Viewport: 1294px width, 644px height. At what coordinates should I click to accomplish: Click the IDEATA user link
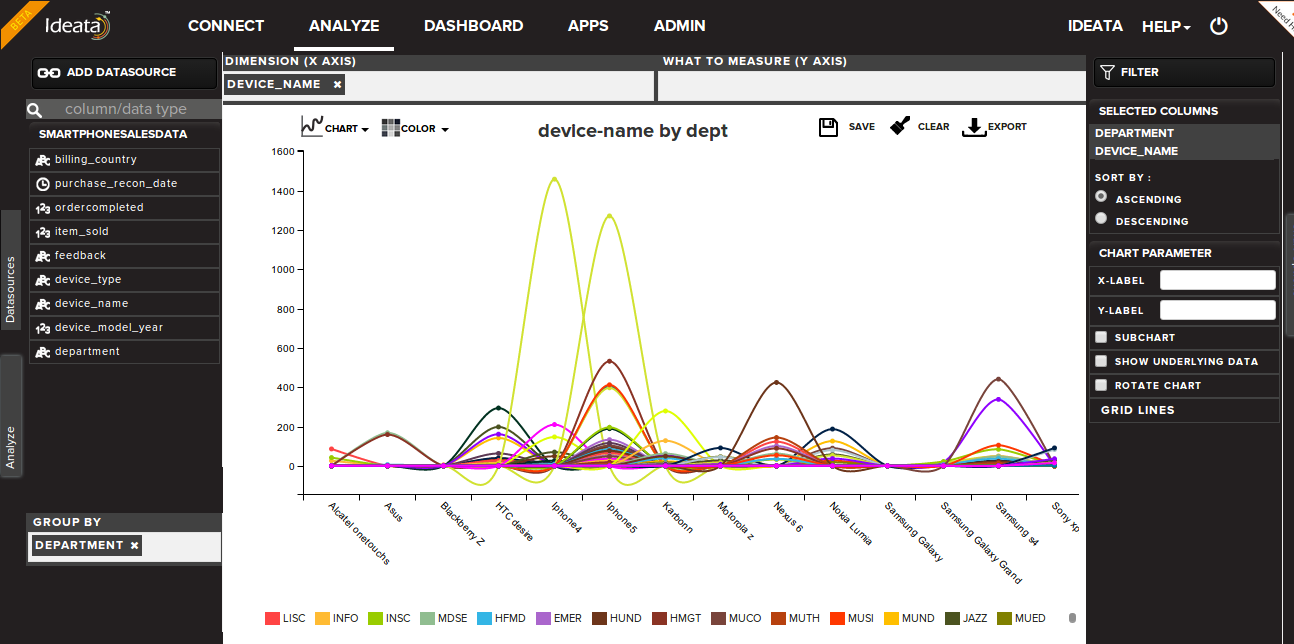point(1095,26)
